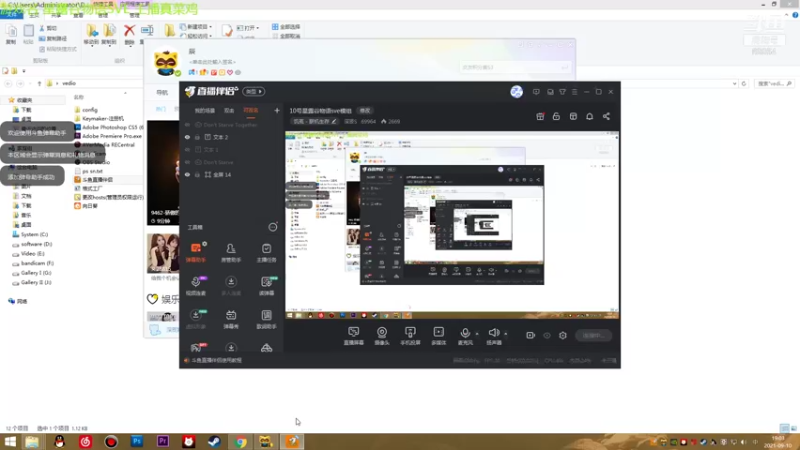Open the raccoon avatar in the YY window
Viewport: 800px width, 450px height.
click(166, 62)
